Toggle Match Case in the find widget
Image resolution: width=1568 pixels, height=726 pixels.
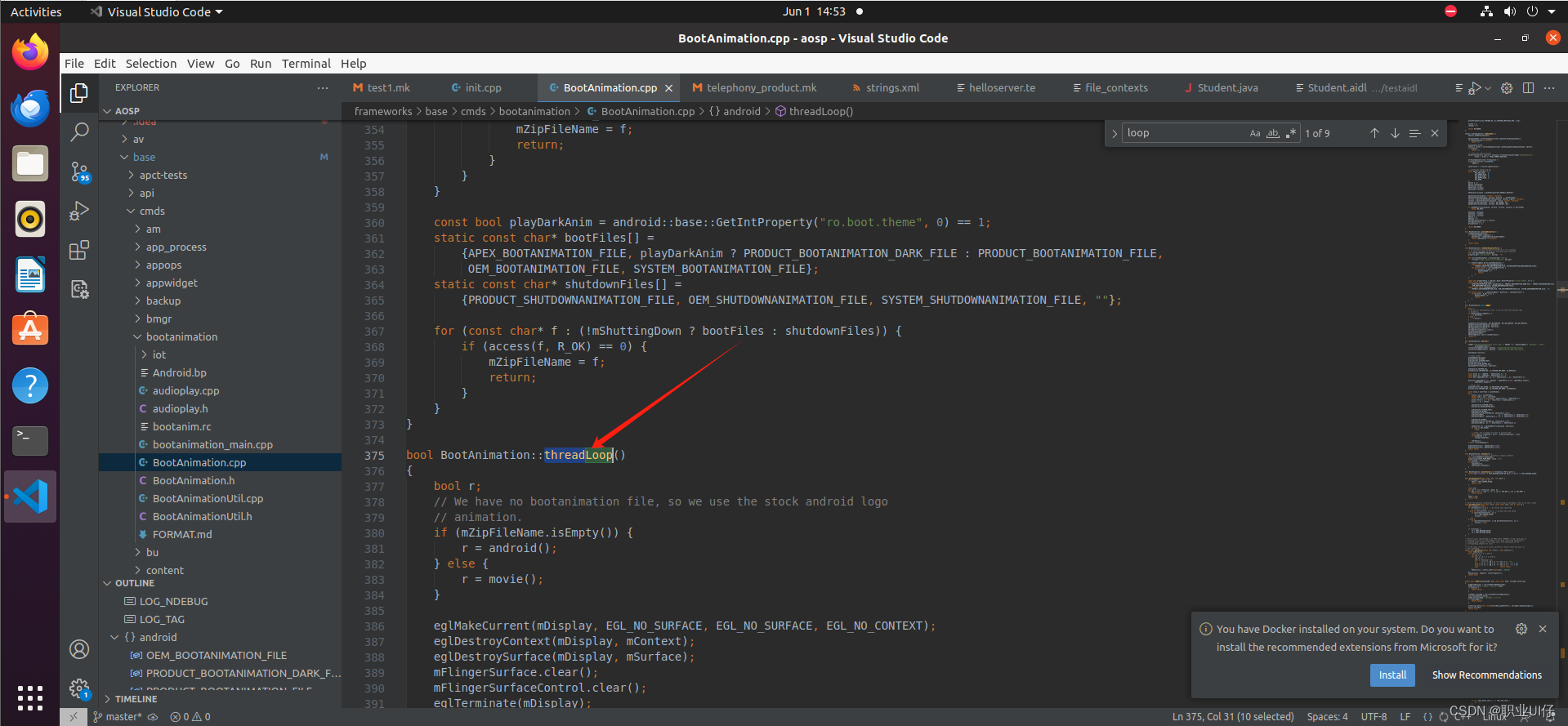tap(1255, 133)
